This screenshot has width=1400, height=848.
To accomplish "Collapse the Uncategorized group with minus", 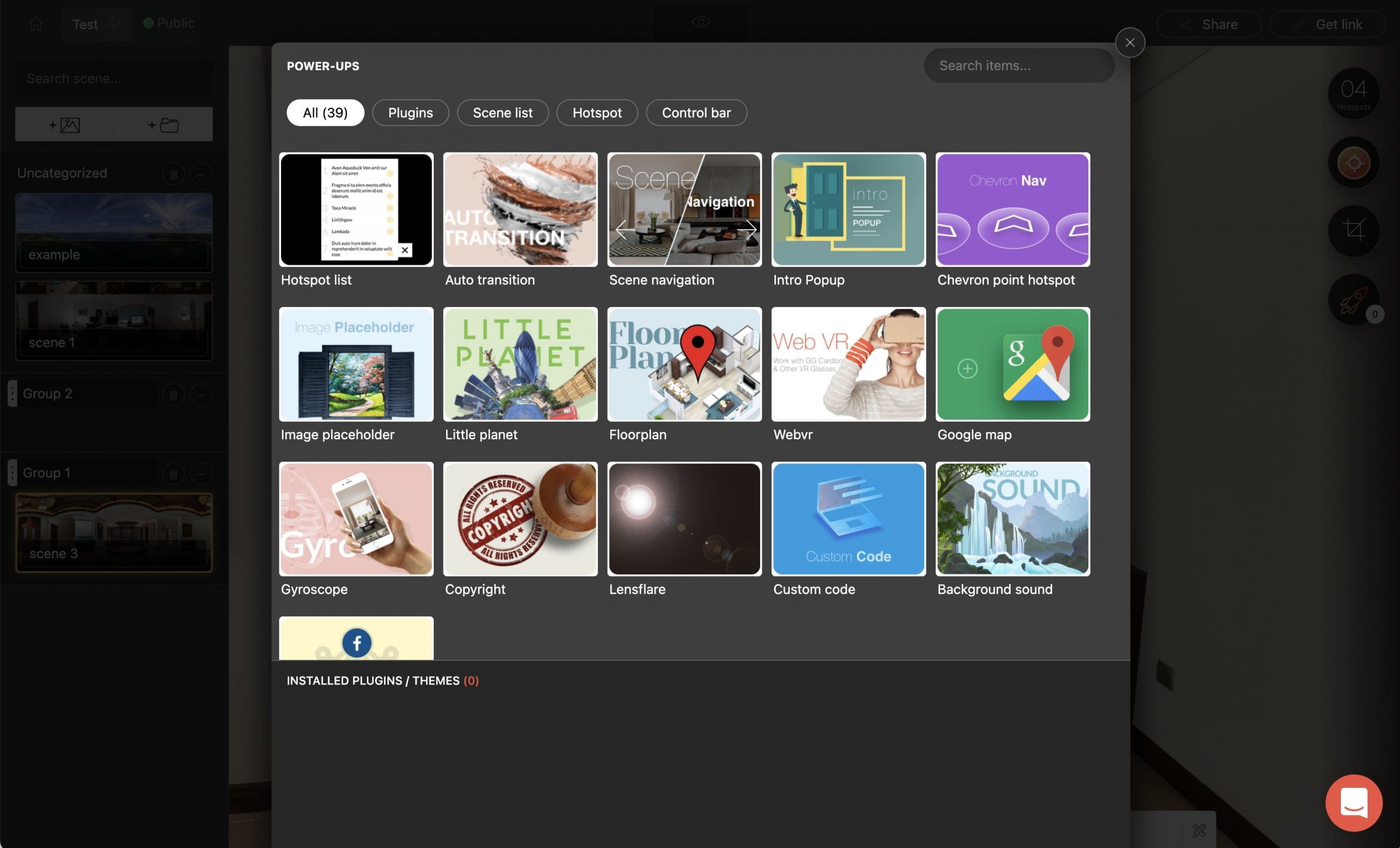I will [201, 173].
